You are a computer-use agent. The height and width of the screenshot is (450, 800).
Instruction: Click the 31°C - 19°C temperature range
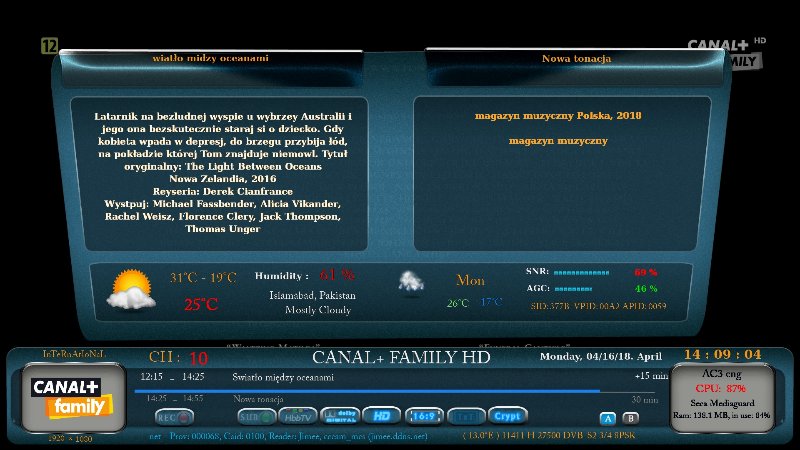(203, 278)
